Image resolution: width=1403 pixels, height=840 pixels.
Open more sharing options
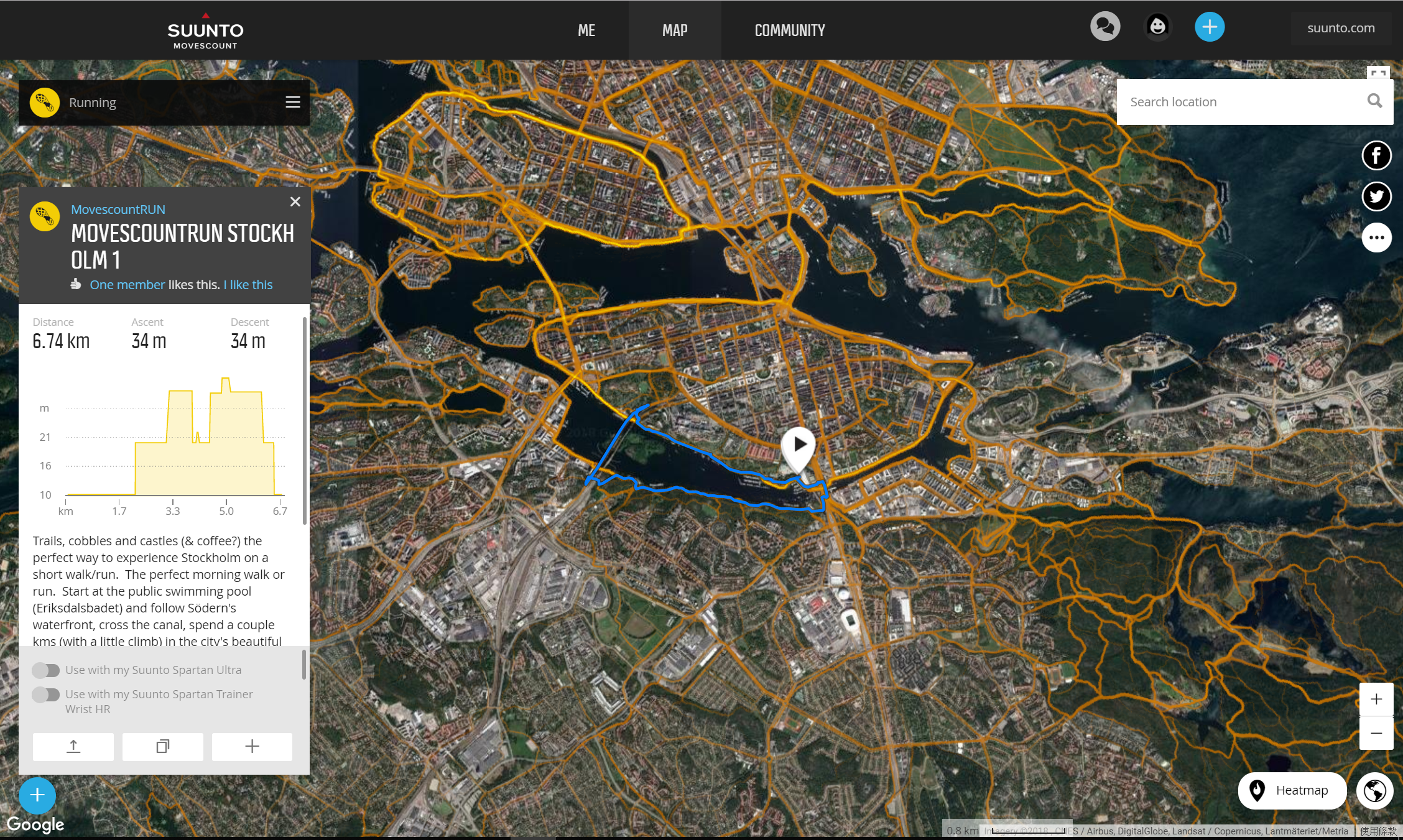tap(1376, 238)
